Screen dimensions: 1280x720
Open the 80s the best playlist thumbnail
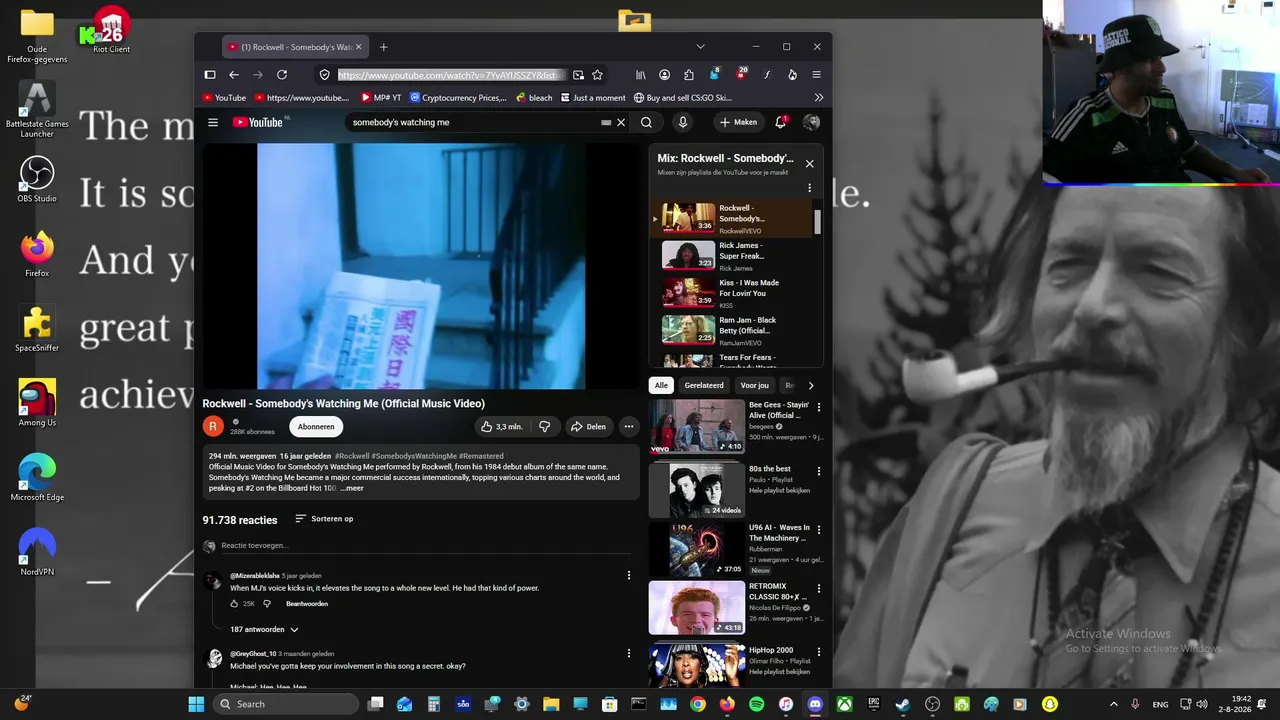(697, 490)
